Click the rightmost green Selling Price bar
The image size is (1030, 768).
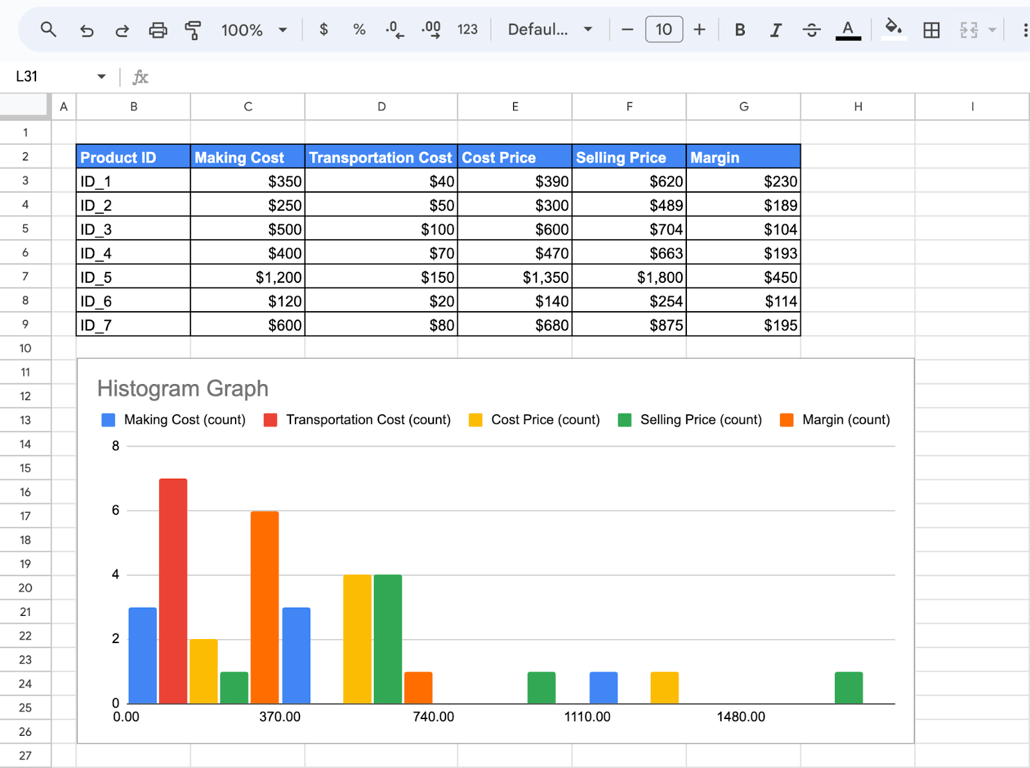pos(849,688)
